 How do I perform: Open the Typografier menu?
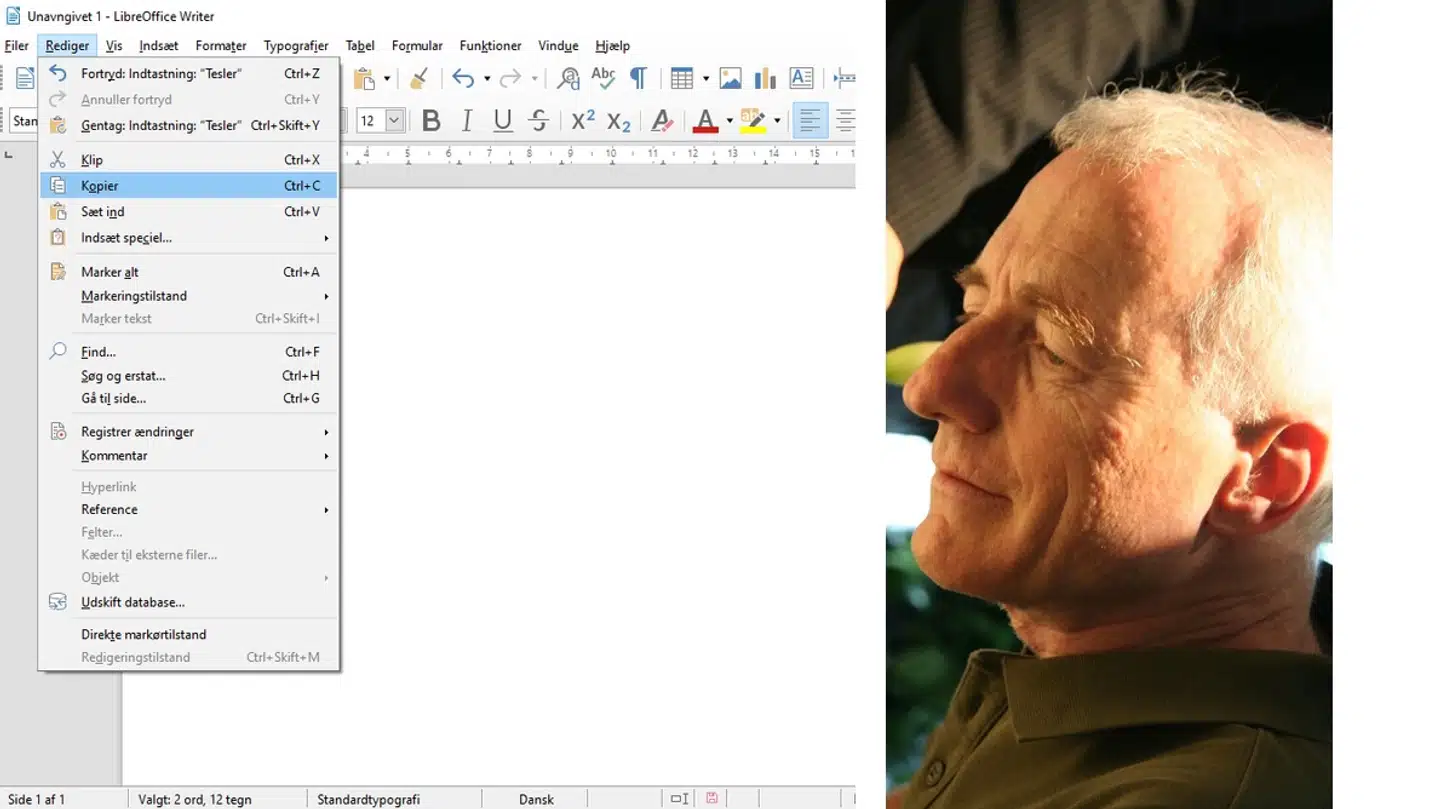[296, 45]
